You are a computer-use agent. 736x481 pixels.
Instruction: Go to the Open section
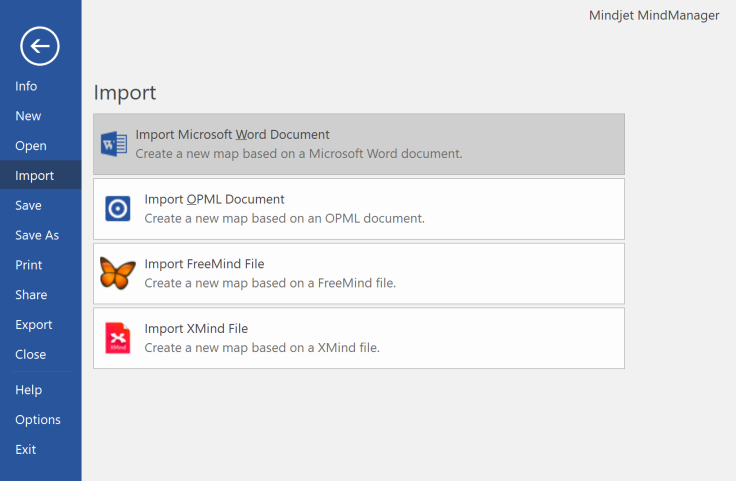click(30, 146)
